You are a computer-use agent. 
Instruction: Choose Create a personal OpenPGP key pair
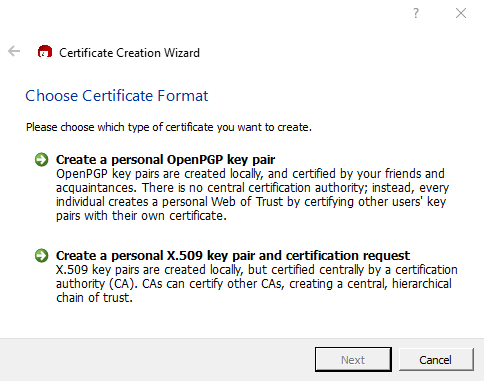tap(165, 160)
